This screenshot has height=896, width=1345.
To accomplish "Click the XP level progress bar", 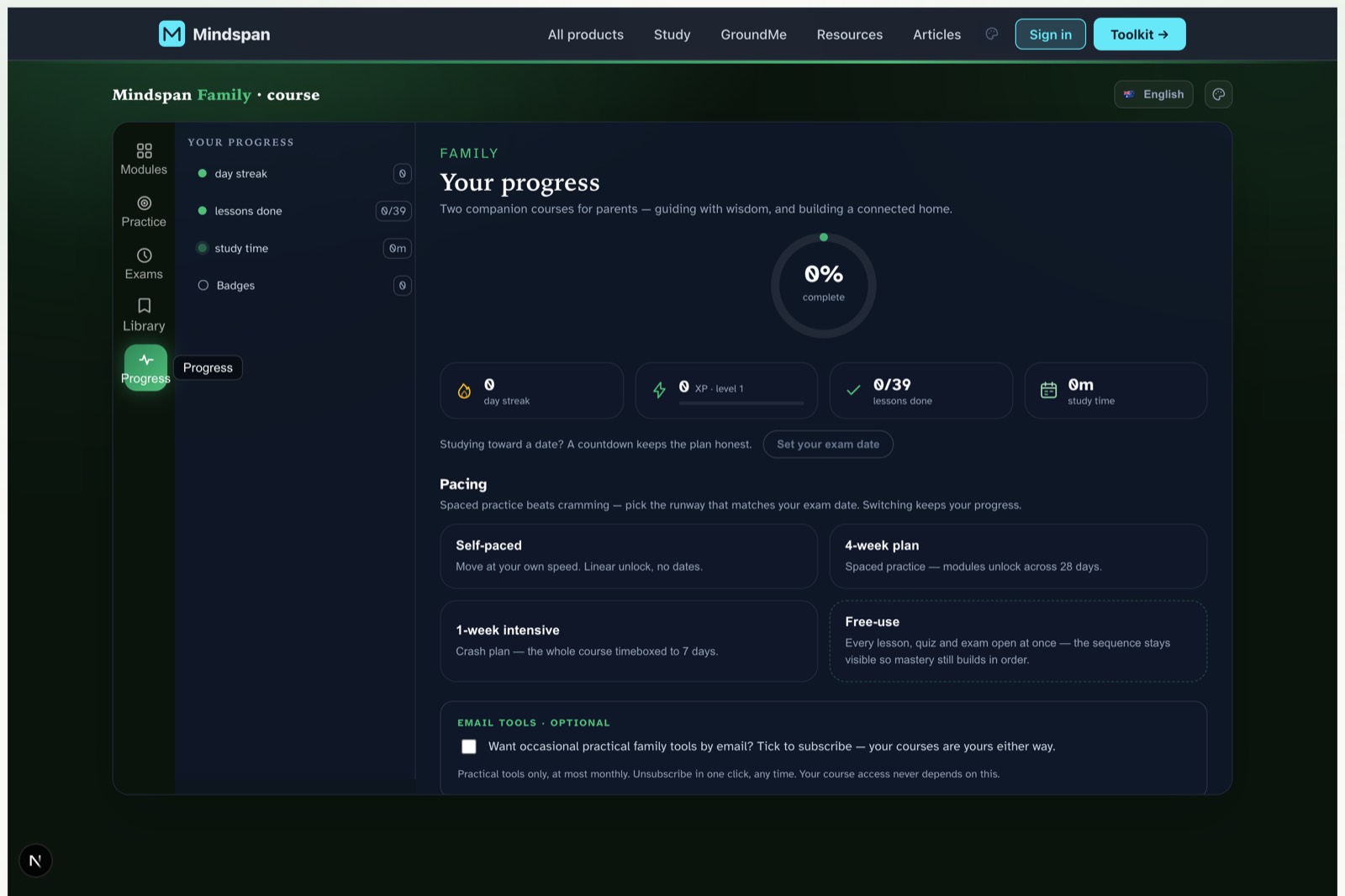I will pyautogui.click(x=741, y=403).
